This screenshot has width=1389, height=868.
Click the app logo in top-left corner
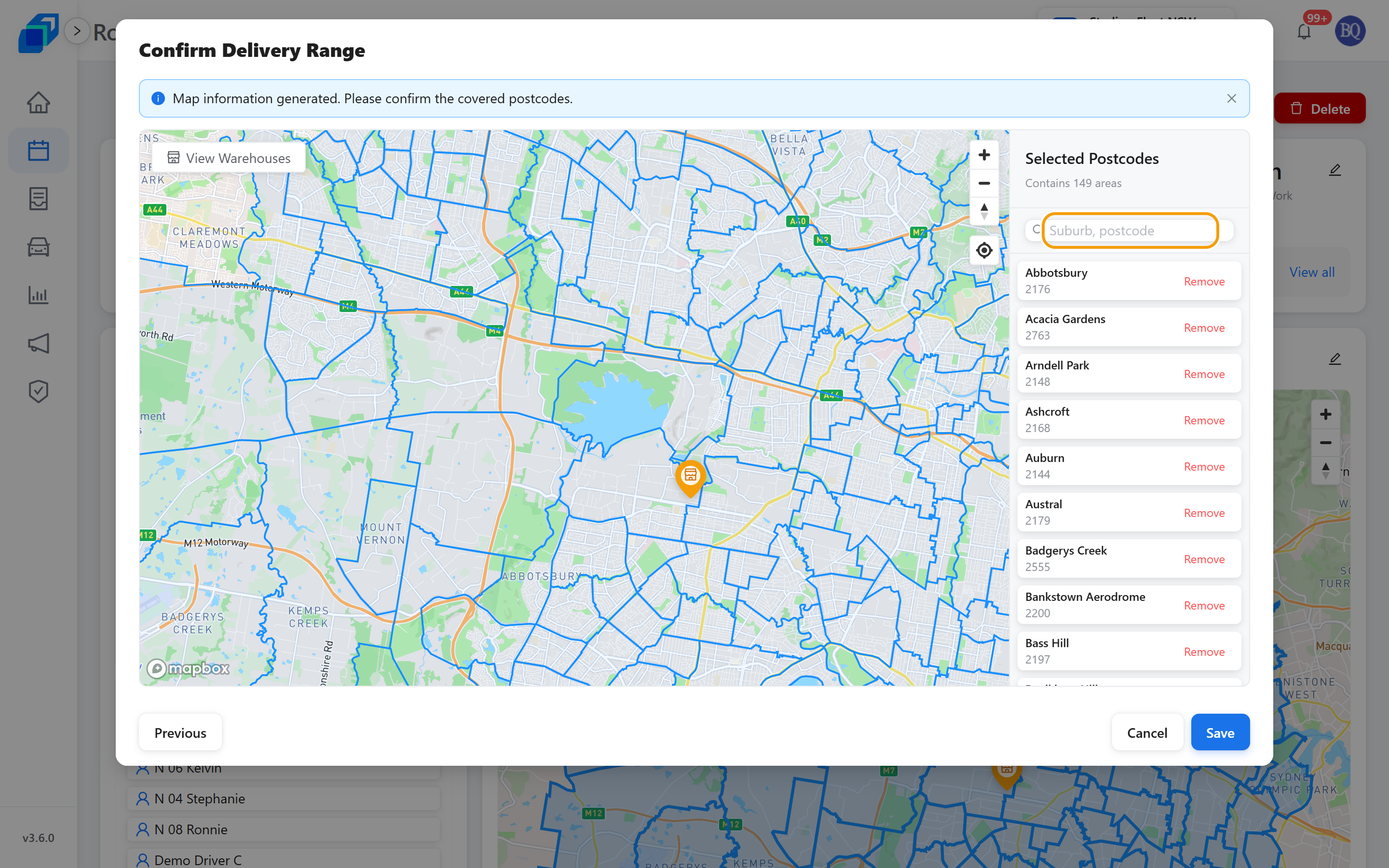point(38,32)
